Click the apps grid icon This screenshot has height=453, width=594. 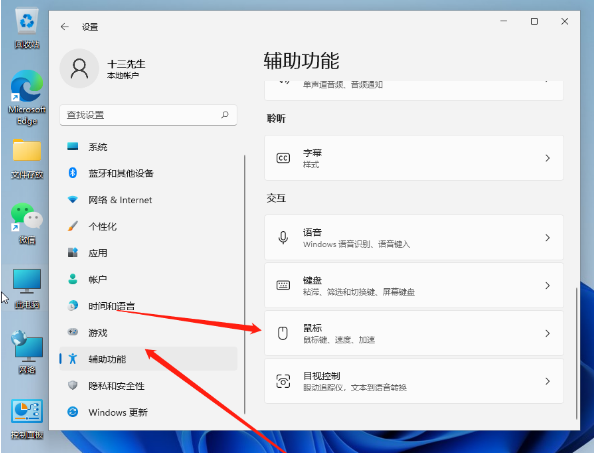72,252
